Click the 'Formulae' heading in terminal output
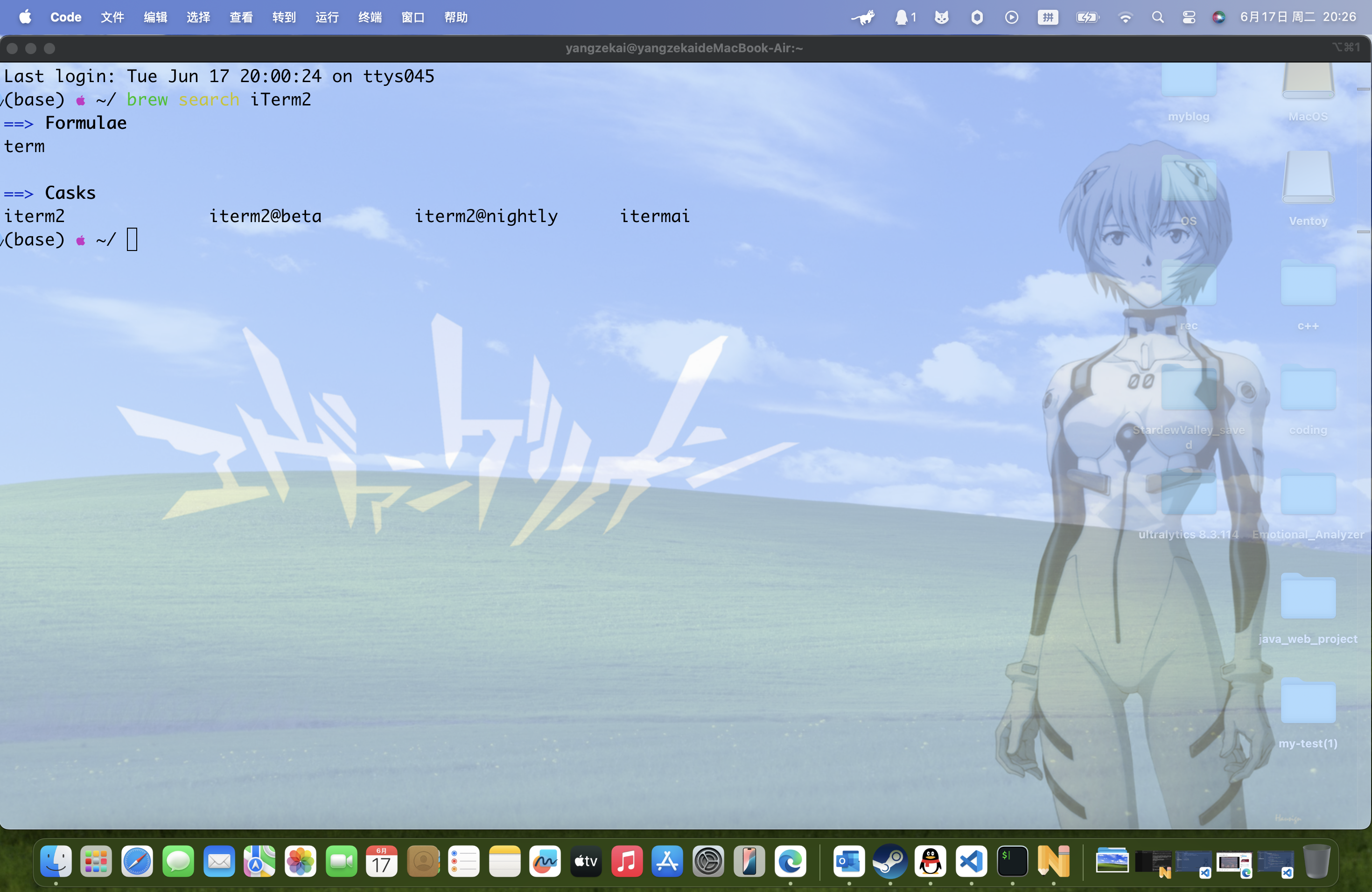Viewport: 1372px width, 892px height. pos(86,123)
